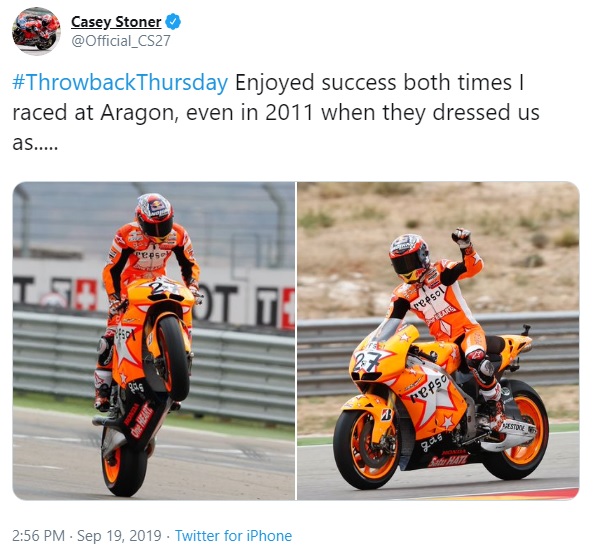Follow the #ThrowbackThursday hashtag
The image size is (594, 556).
click(120, 83)
